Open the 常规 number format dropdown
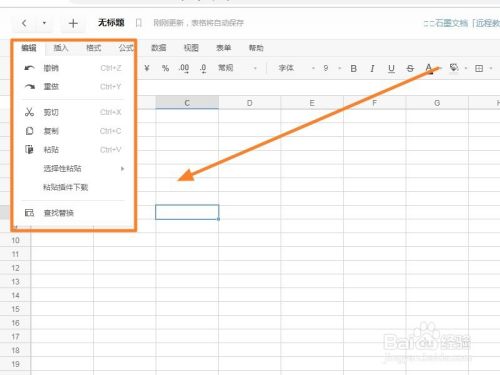 pyautogui.click(x=237, y=68)
